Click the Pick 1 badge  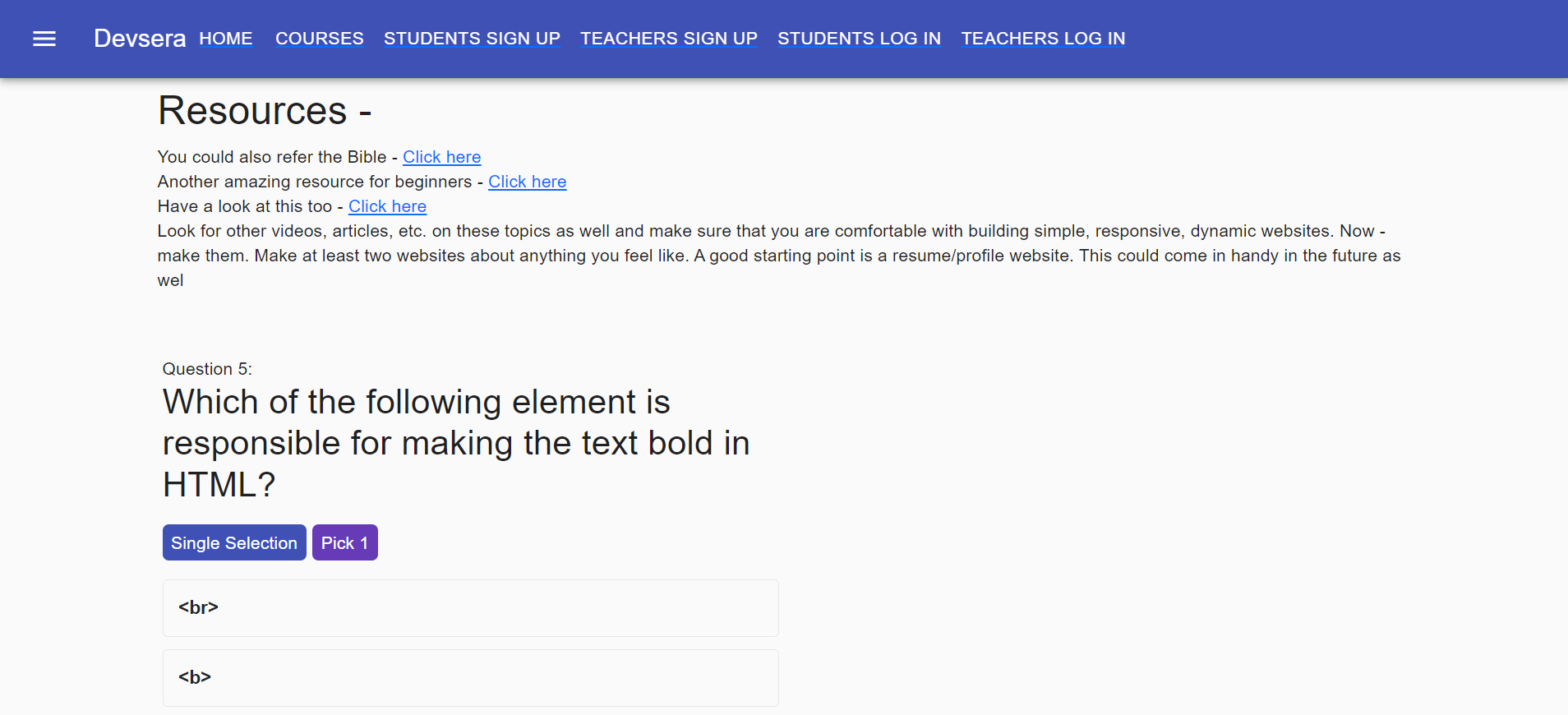pyautogui.click(x=345, y=542)
